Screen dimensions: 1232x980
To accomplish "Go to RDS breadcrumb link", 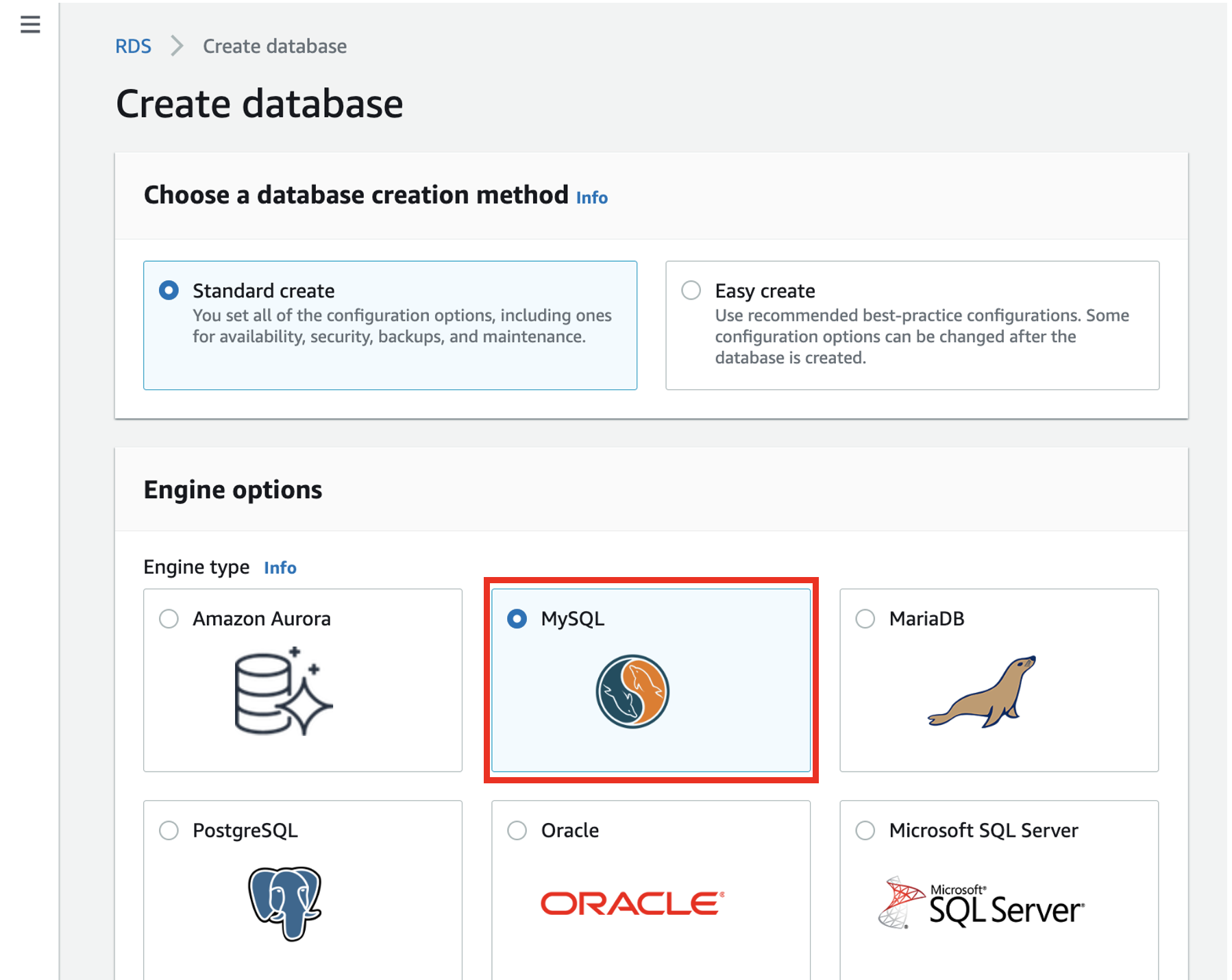I will point(133,46).
